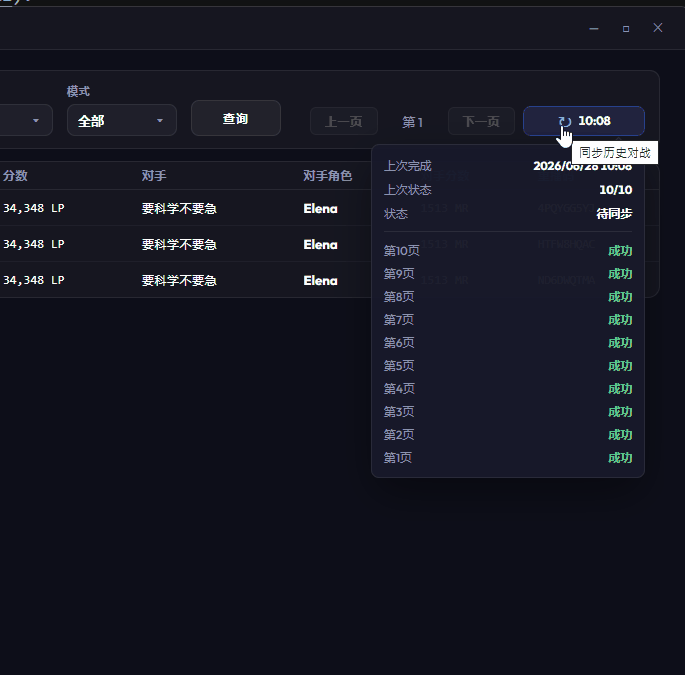The width and height of the screenshot is (685, 675).
Task: Click the 分数 column header
Action: click(x=15, y=176)
